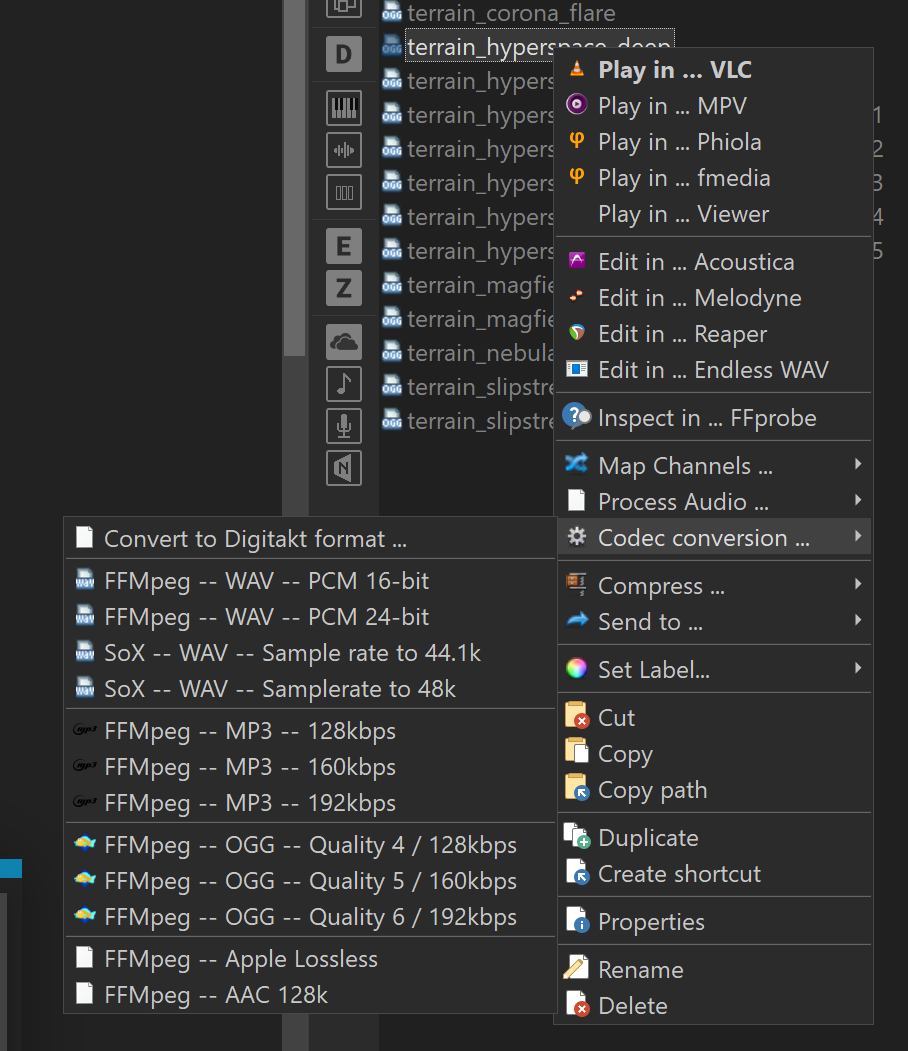
Task: Select the terrain_nebula file row
Action: pyautogui.click(x=468, y=353)
